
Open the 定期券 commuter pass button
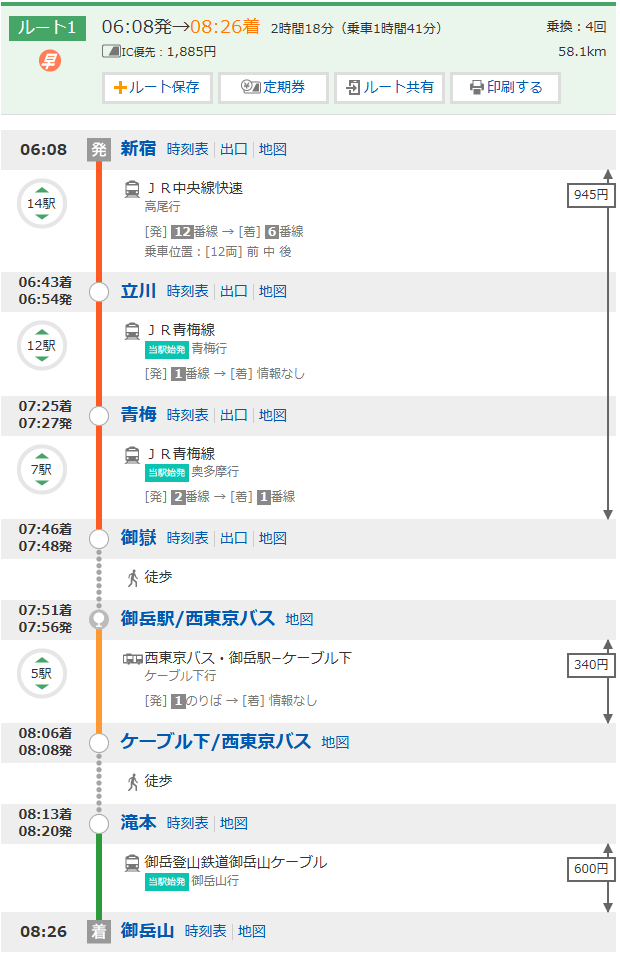point(273,87)
